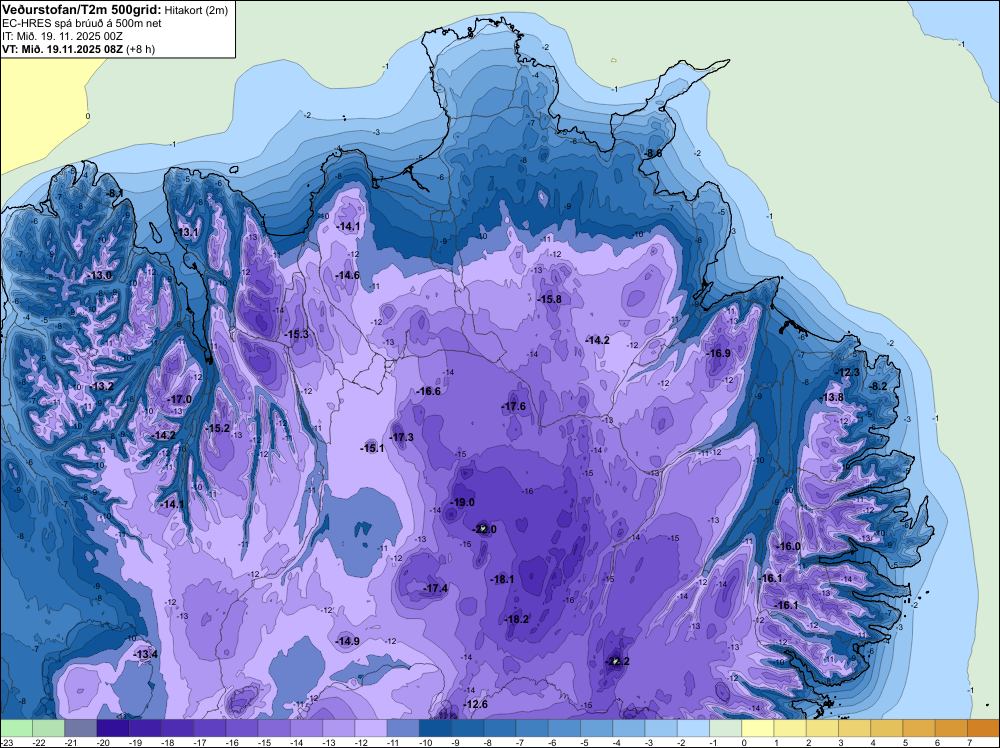Select the pale yellow legend swatch labeled 0
1000x748 pixels.
pos(758,728)
